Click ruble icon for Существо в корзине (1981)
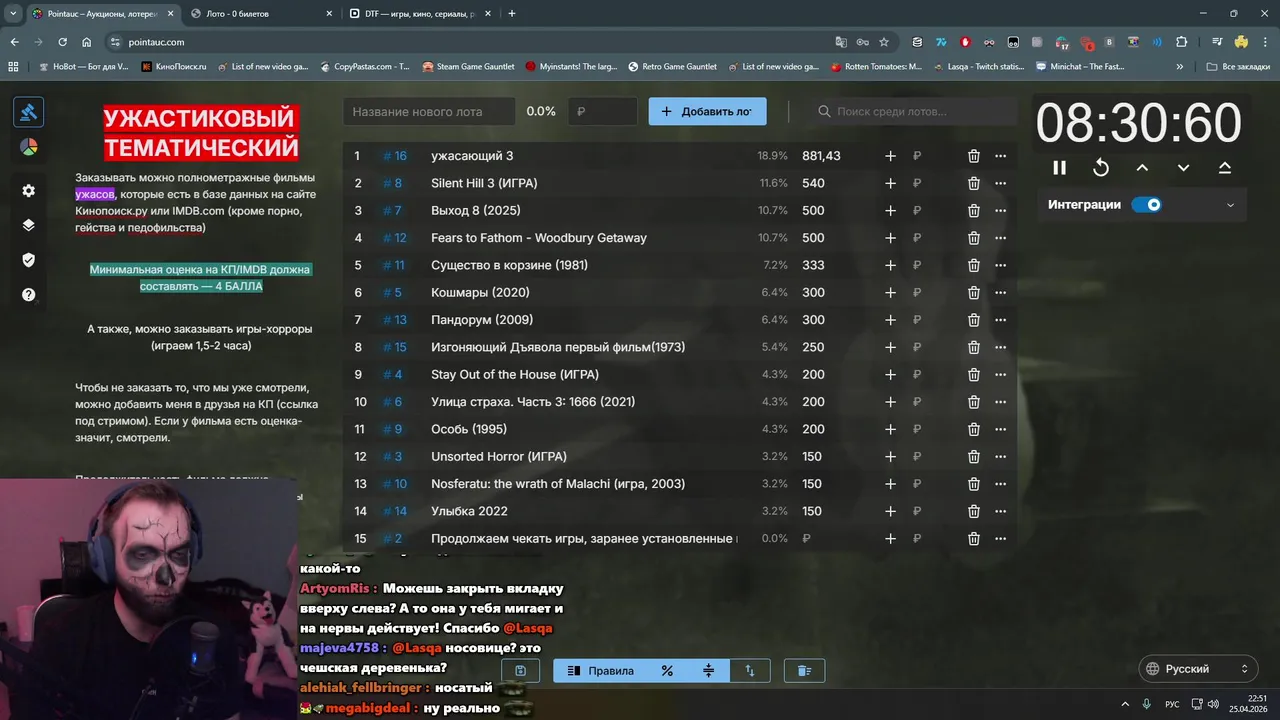This screenshot has width=1280, height=720. (x=917, y=265)
